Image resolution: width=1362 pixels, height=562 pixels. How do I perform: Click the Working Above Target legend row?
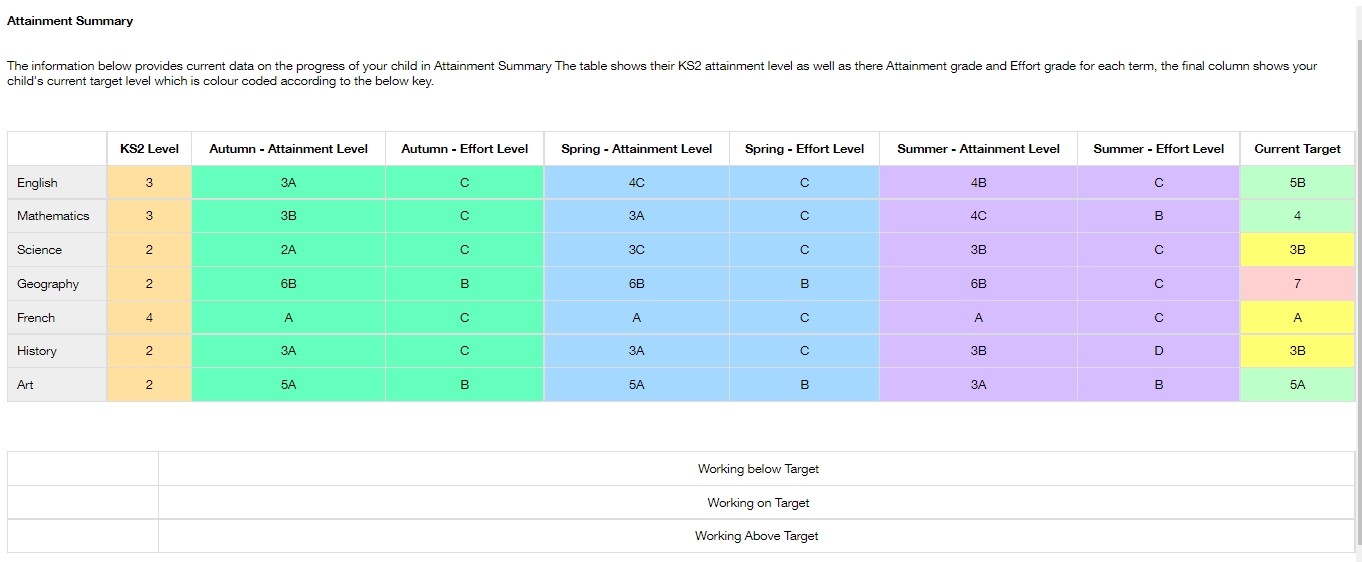[x=756, y=536]
